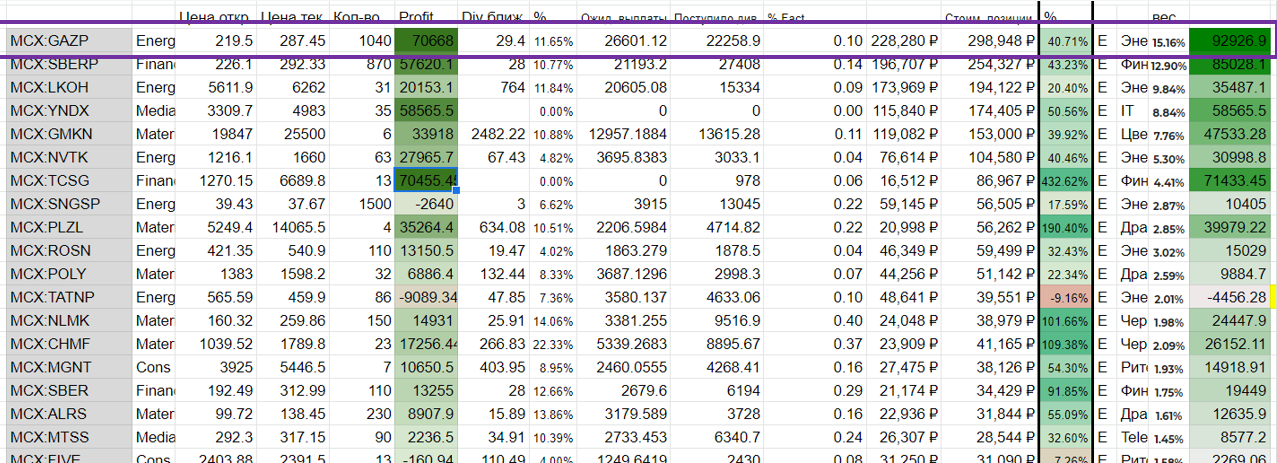Click the received dividends cell 22258.9
1277x463 pixels.
[x=718, y=41]
